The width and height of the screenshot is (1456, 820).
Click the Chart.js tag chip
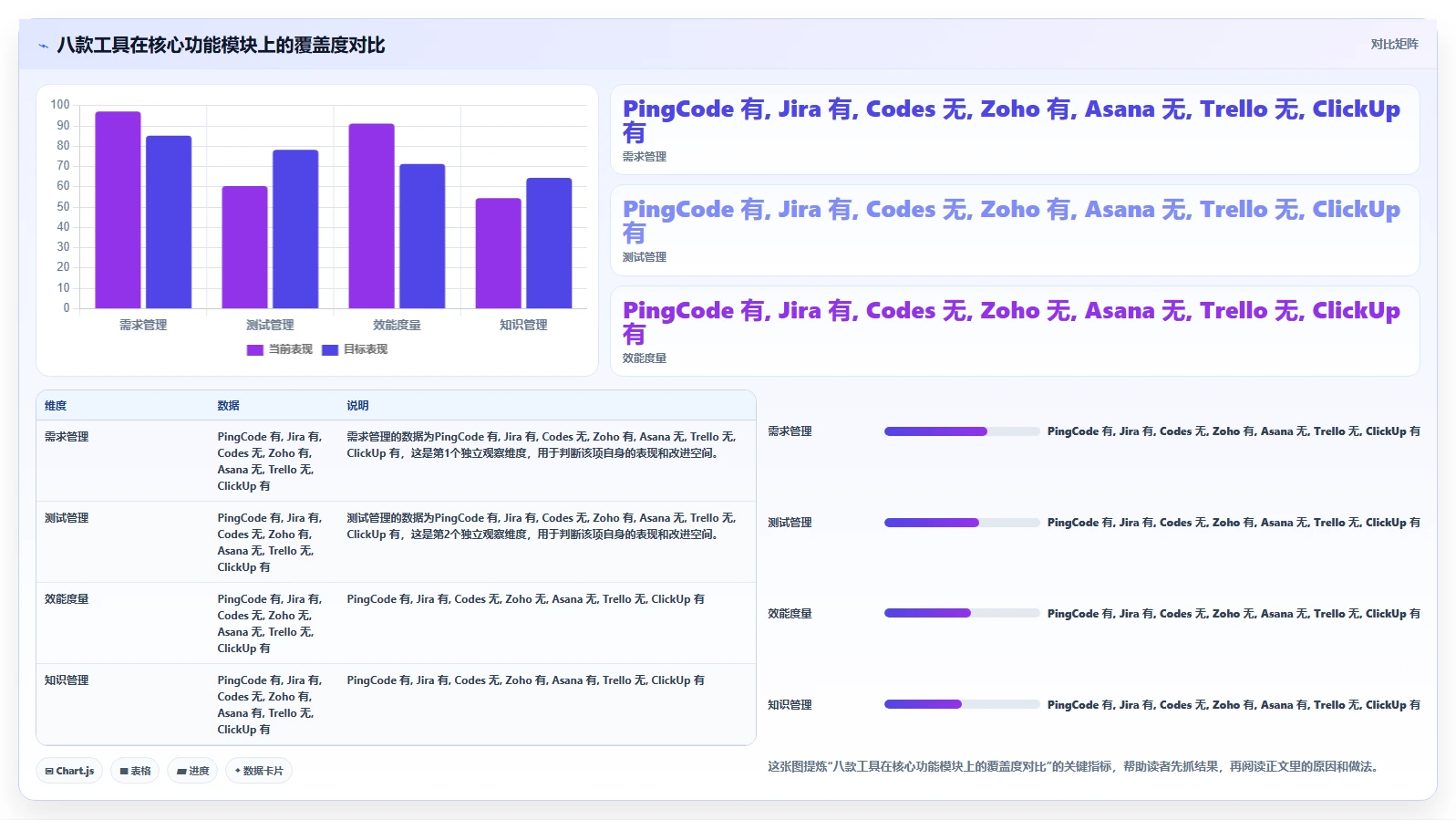(x=69, y=771)
